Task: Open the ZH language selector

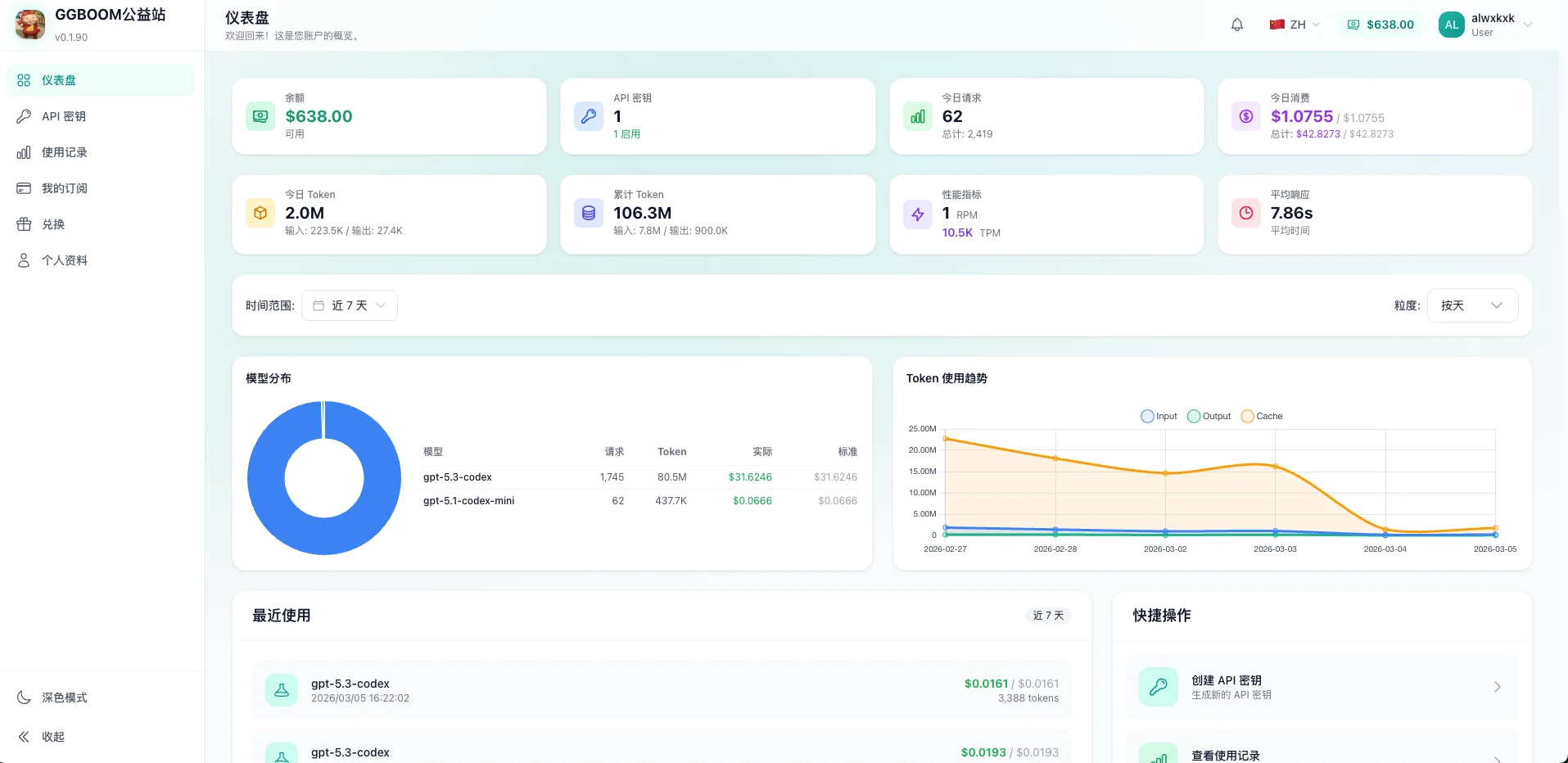Action: point(1295,25)
